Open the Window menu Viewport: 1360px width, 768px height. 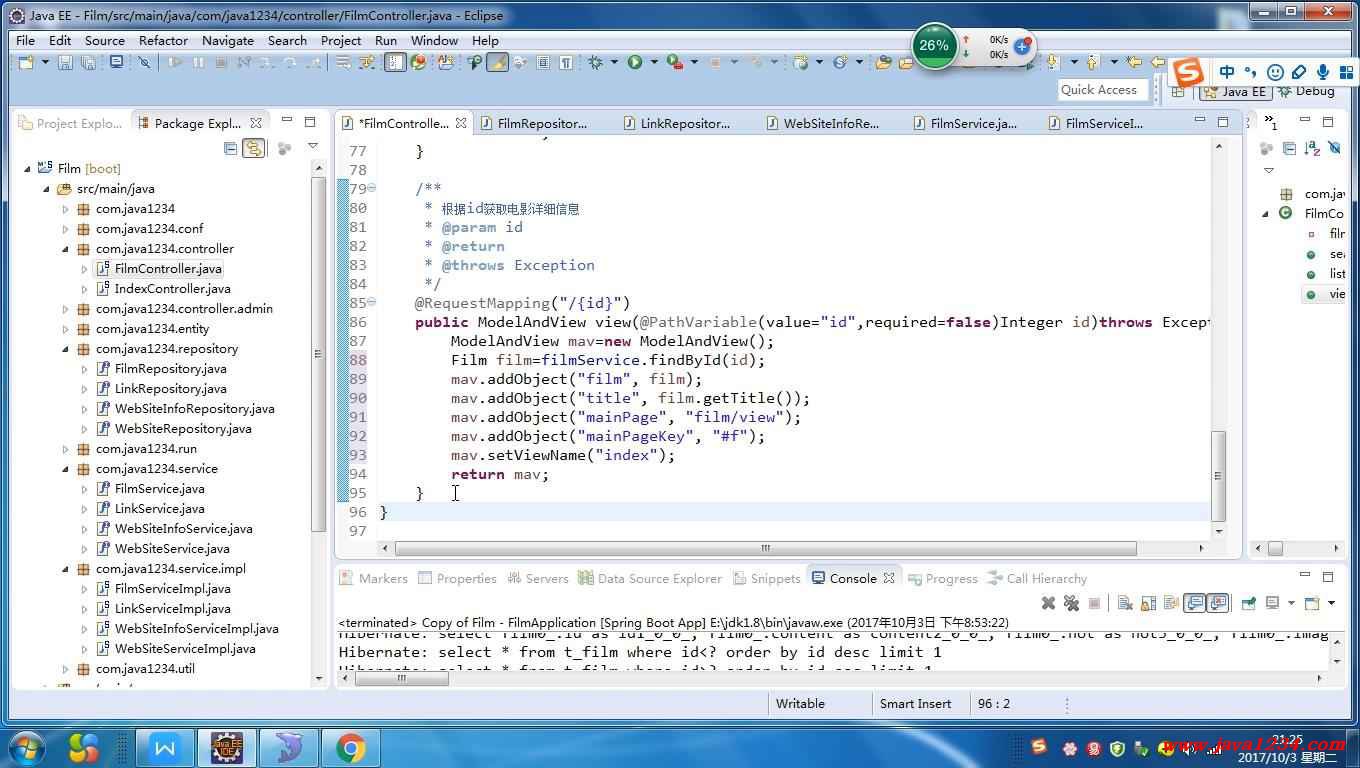(x=434, y=40)
